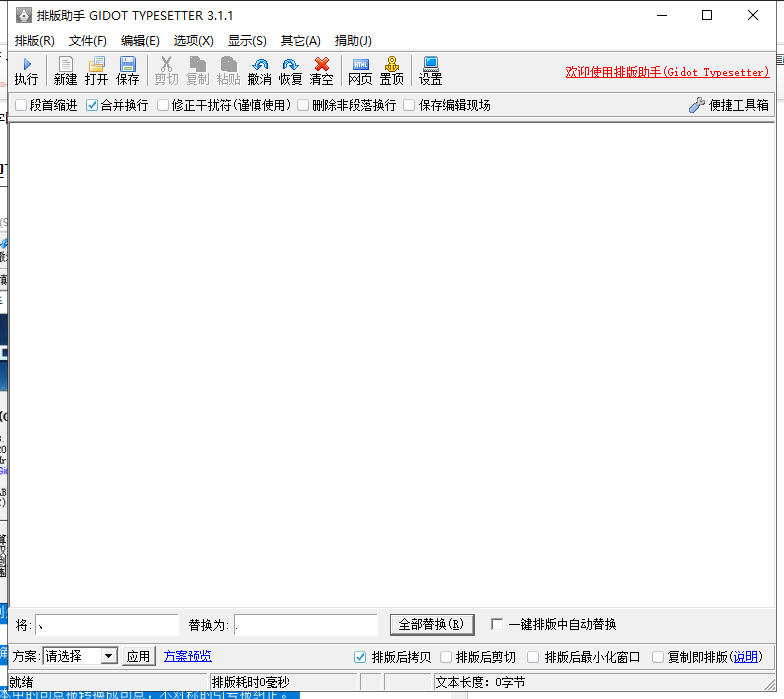Open the 捐助(J) menu
This screenshot has height=699, width=784.
tap(353, 40)
